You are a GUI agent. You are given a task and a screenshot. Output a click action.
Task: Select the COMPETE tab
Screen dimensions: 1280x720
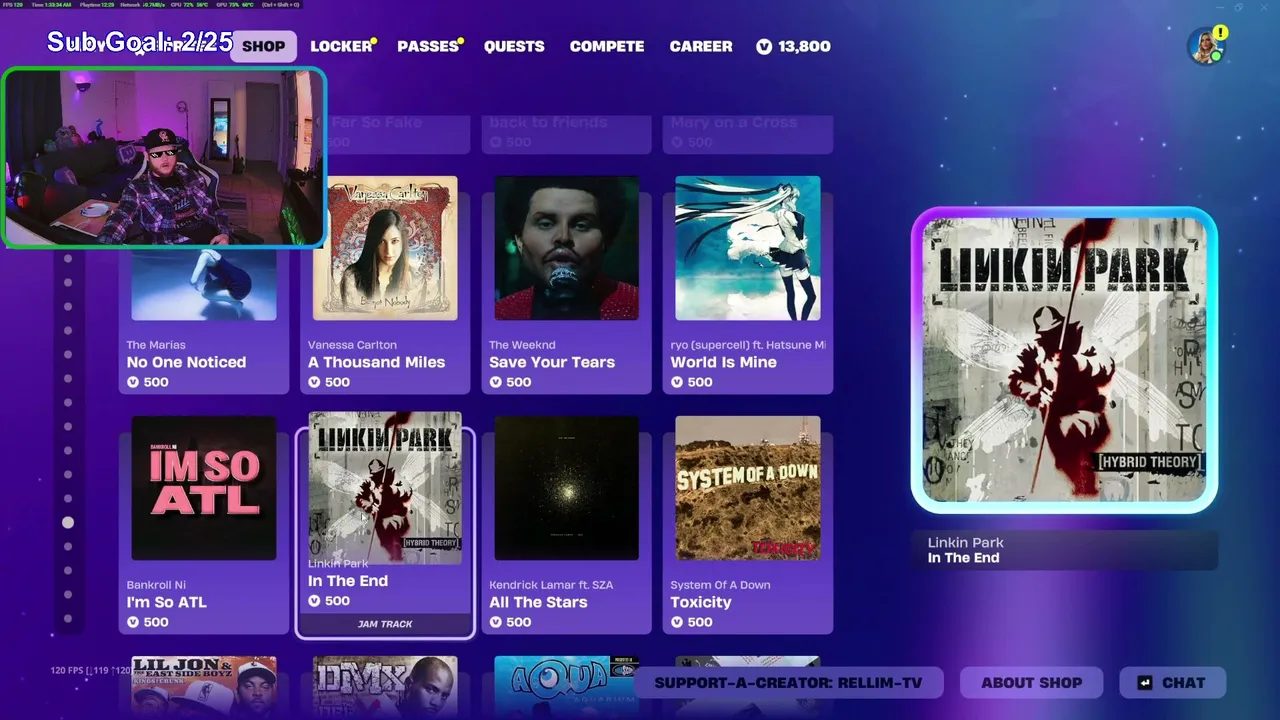coord(607,46)
